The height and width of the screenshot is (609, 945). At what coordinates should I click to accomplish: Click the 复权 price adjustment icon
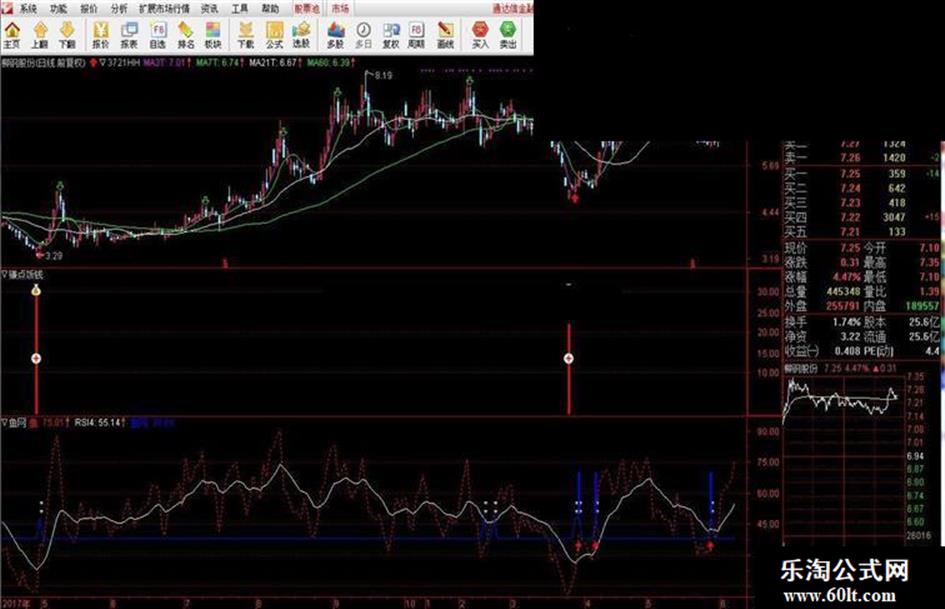coord(391,35)
